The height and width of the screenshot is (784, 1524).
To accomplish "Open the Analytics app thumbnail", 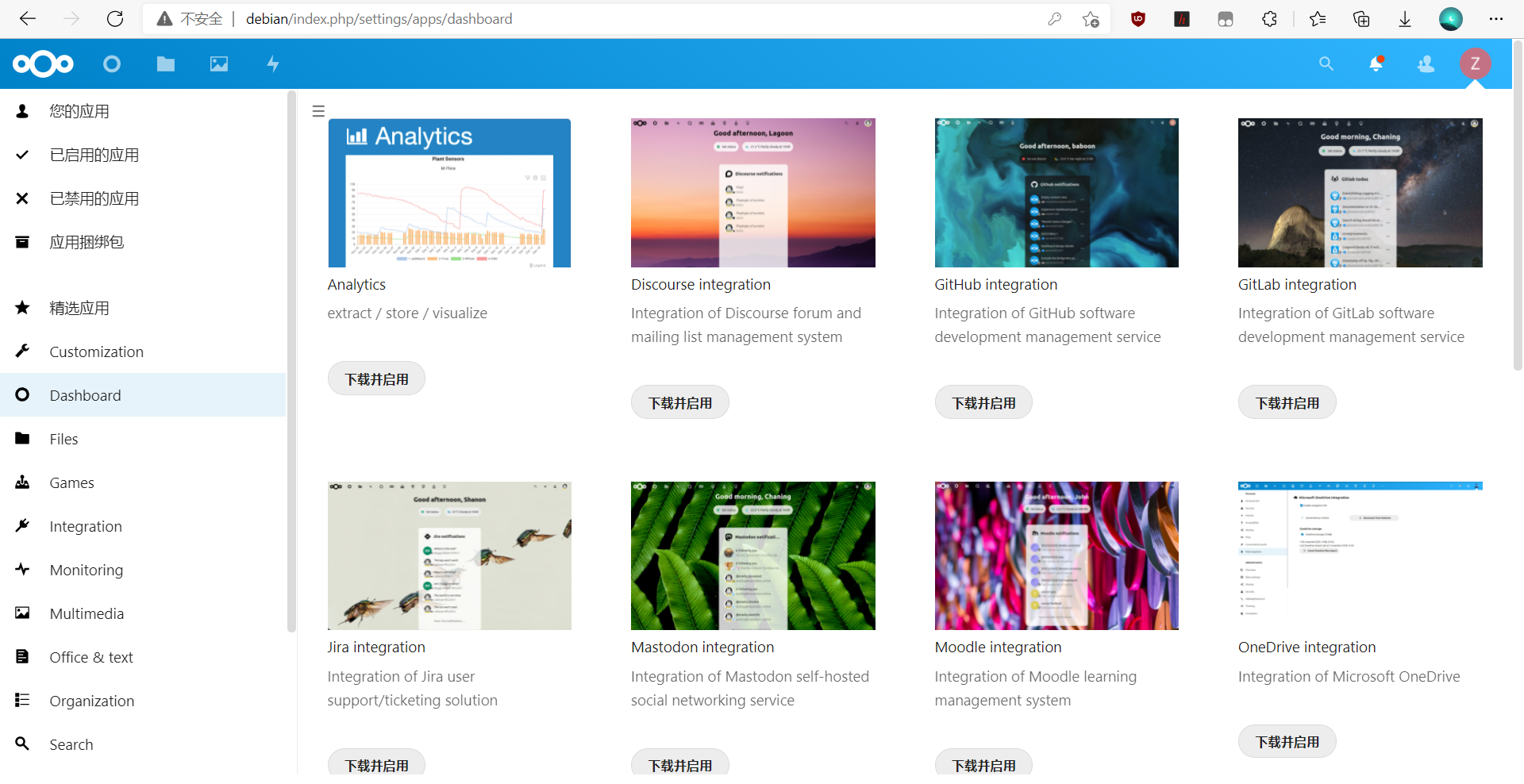I will click(x=449, y=193).
